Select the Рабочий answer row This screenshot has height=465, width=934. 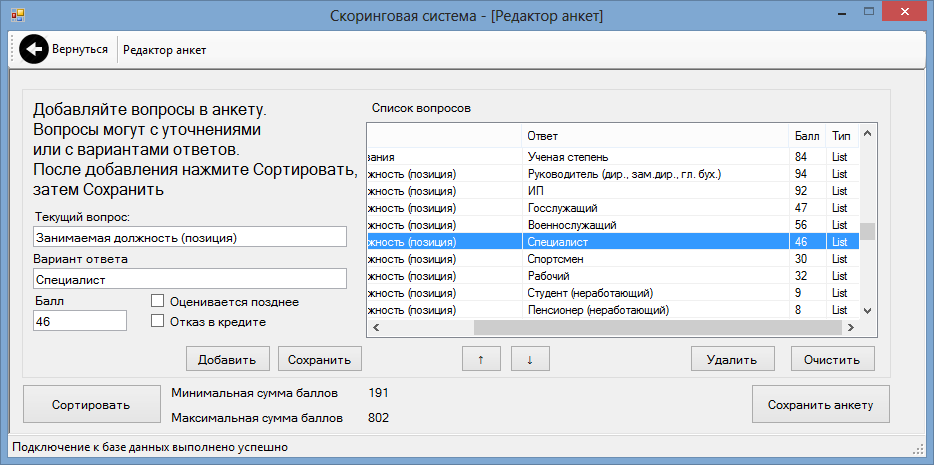coord(613,276)
